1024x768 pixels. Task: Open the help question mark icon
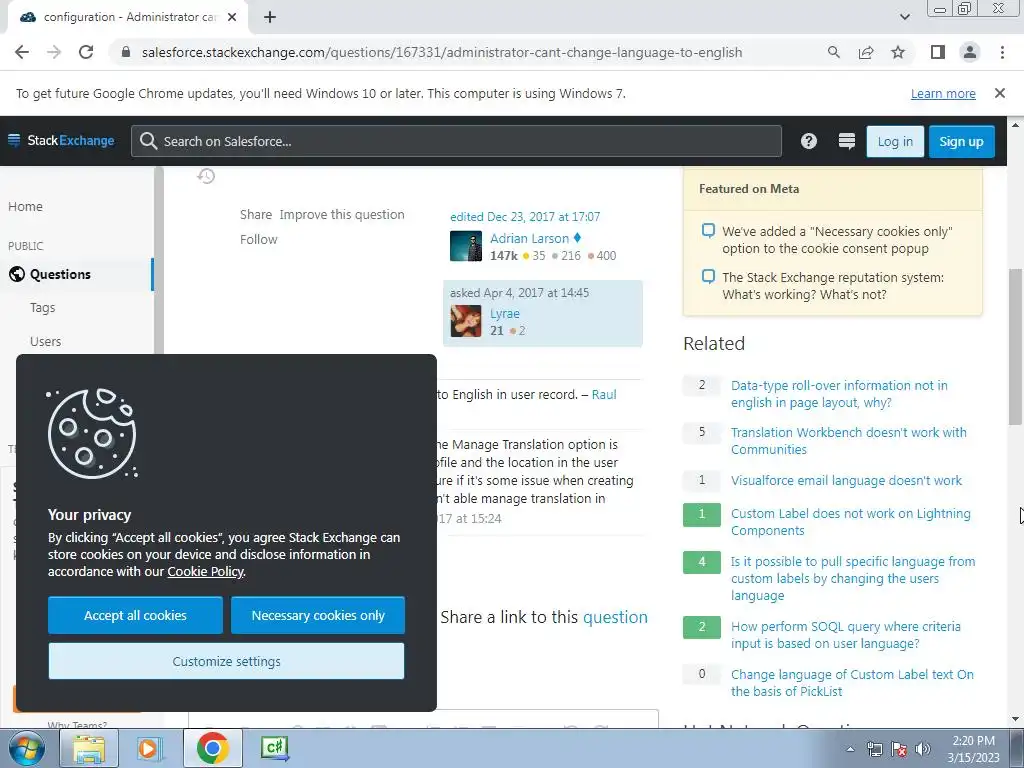pyautogui.click(x=808, y=141)
